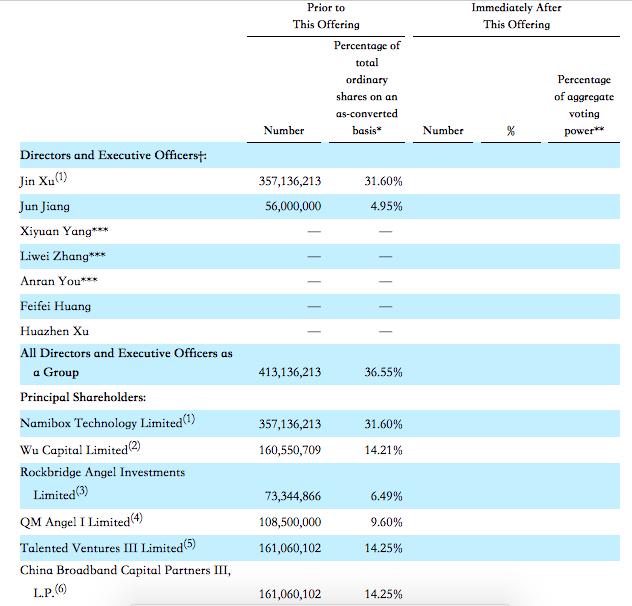Click the 'Wu Capital Limited(2)' label
The height and width of the screenshot is (606, 632).
tap(80, 448)
